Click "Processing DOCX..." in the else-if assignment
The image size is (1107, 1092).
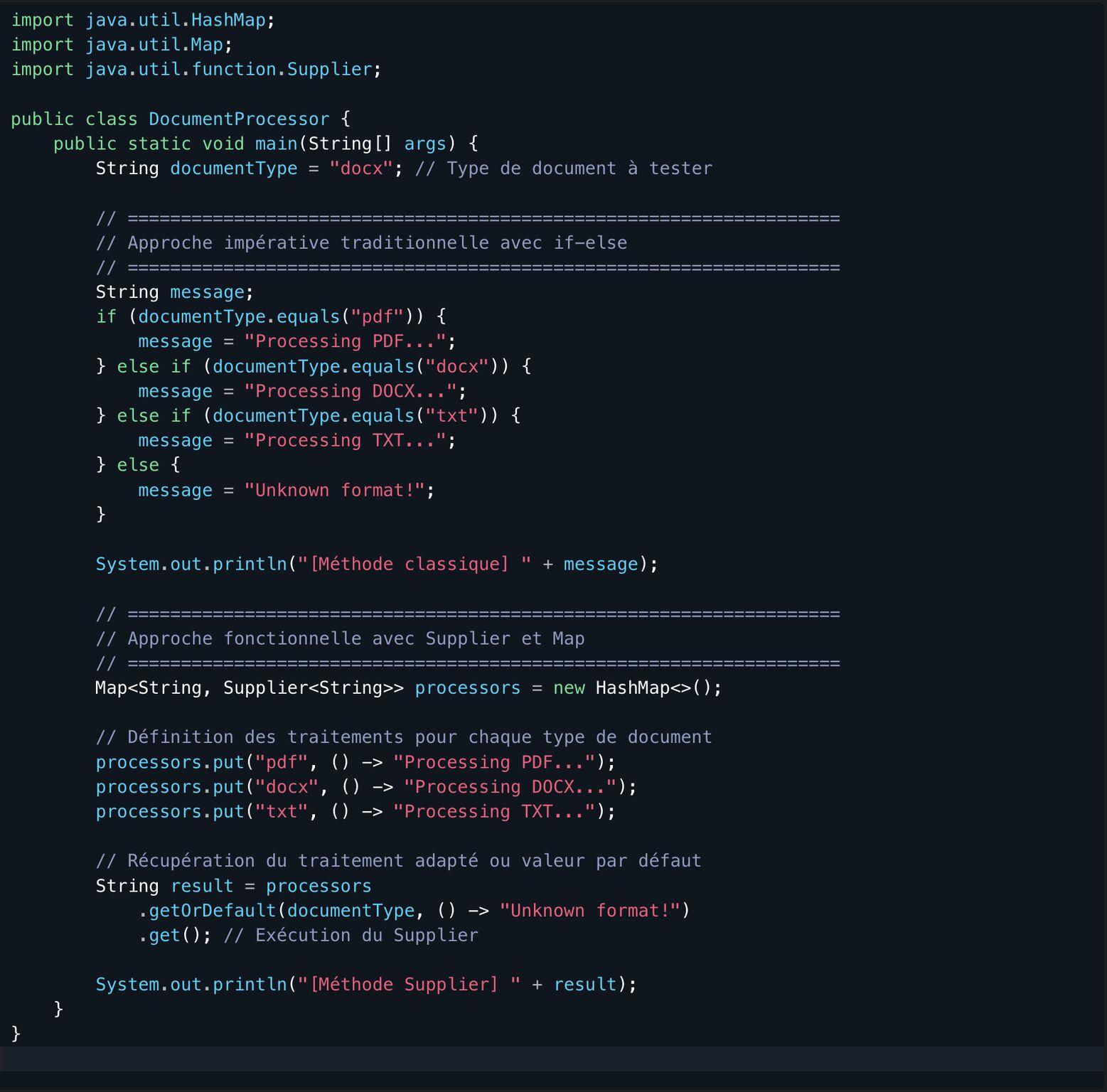tap(351, 391)
